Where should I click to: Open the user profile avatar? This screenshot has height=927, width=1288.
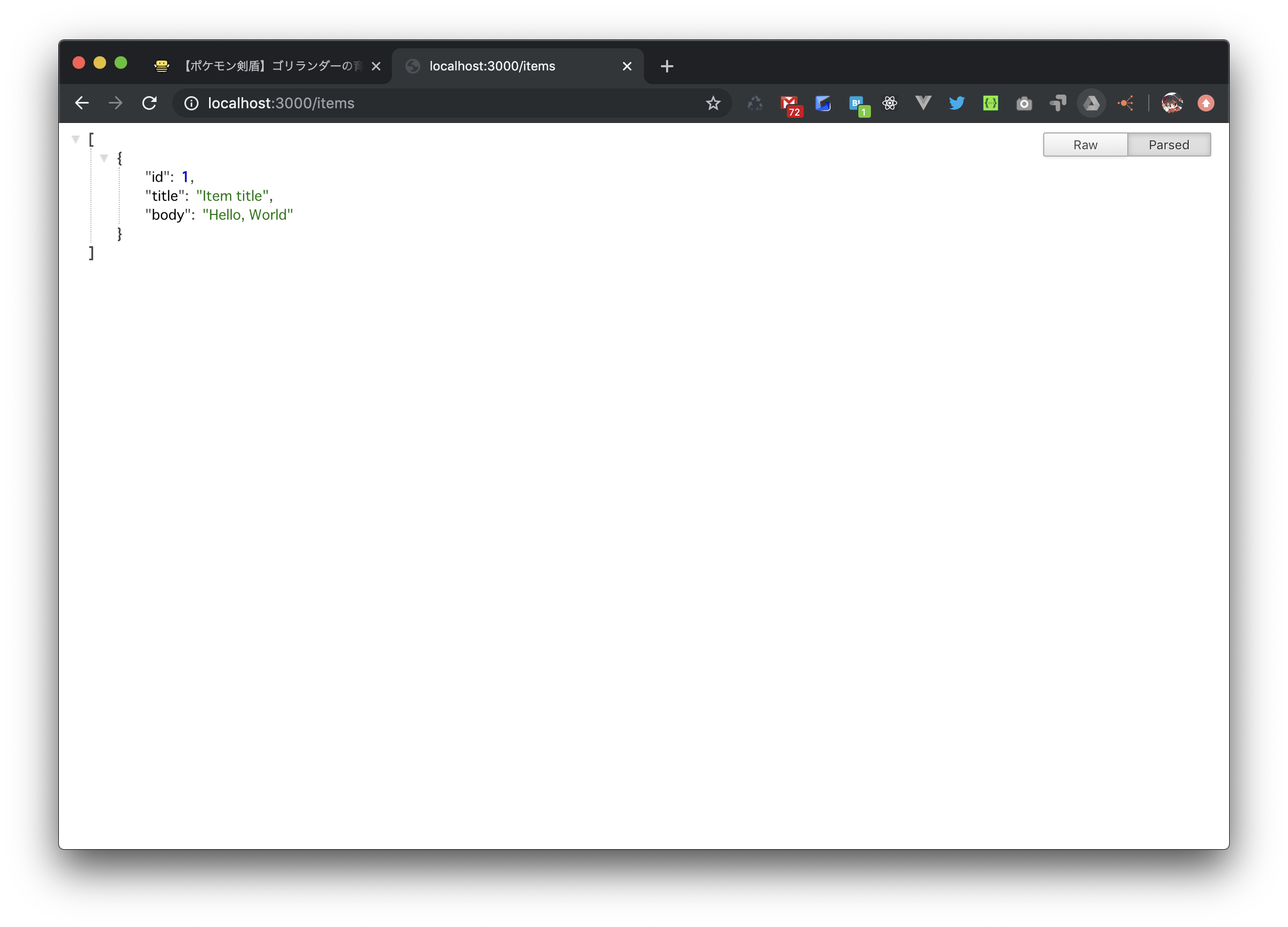pos(1171,104)
